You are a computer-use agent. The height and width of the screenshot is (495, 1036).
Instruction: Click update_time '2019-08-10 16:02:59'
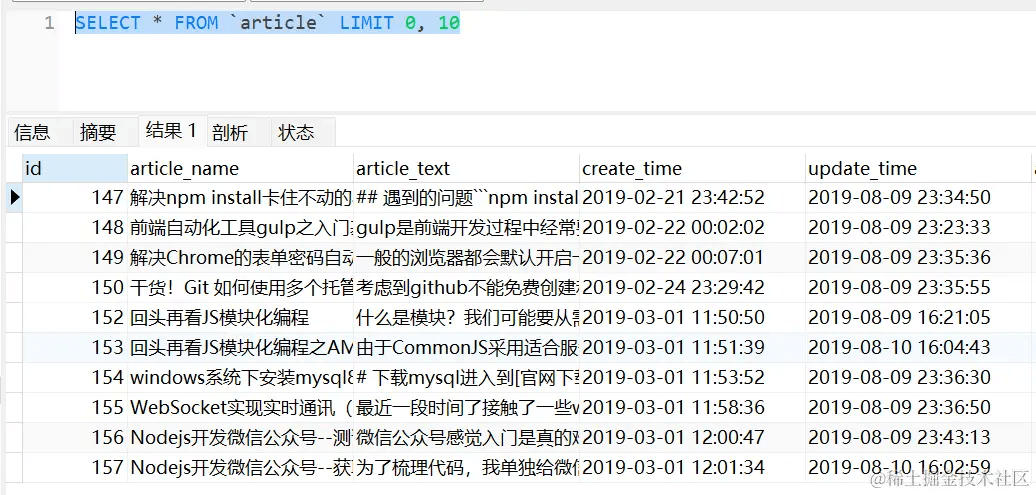coord(918,467)
